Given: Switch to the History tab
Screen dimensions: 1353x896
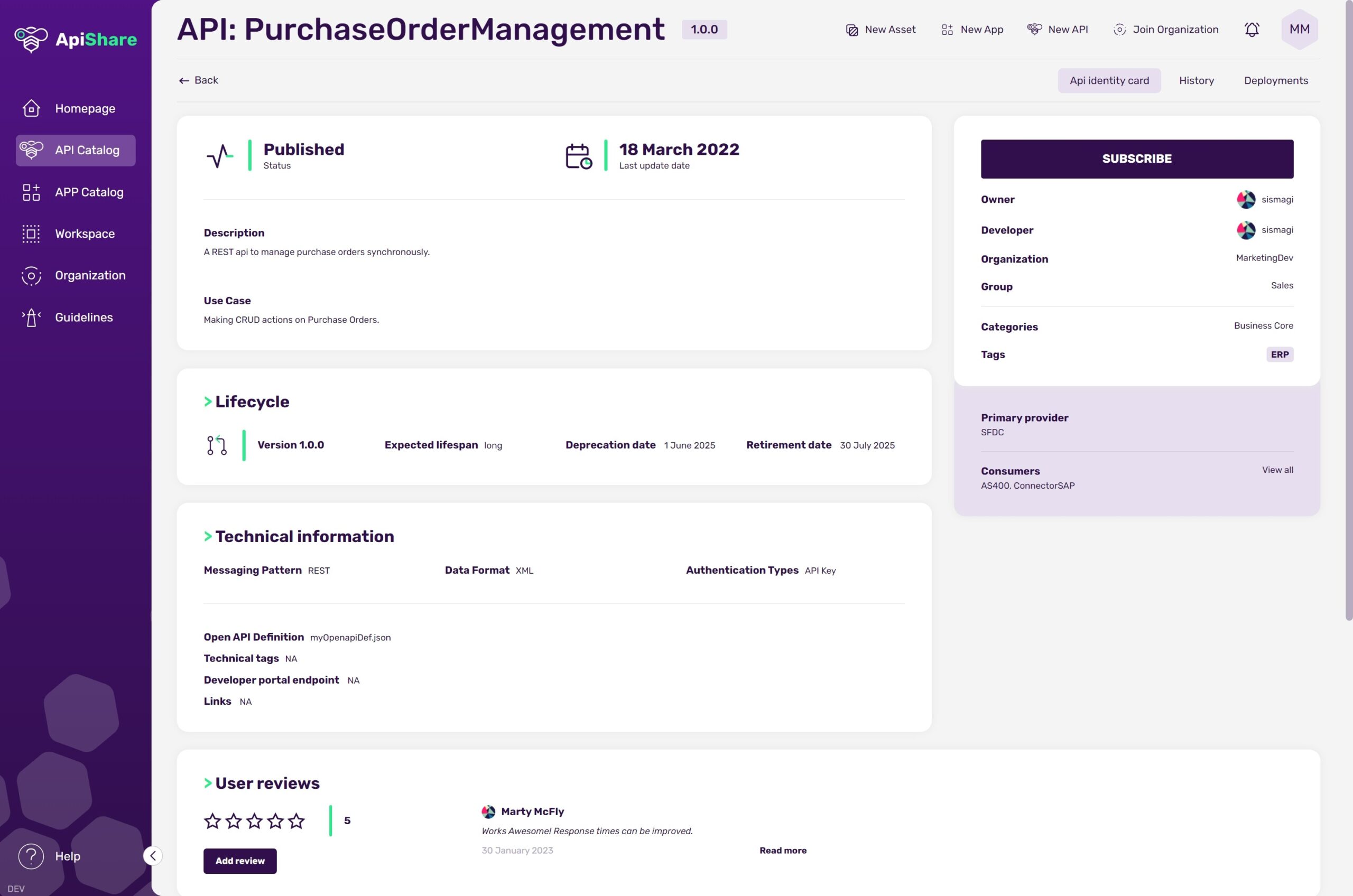Looking at the screenshot, I should pos(1196,81).
